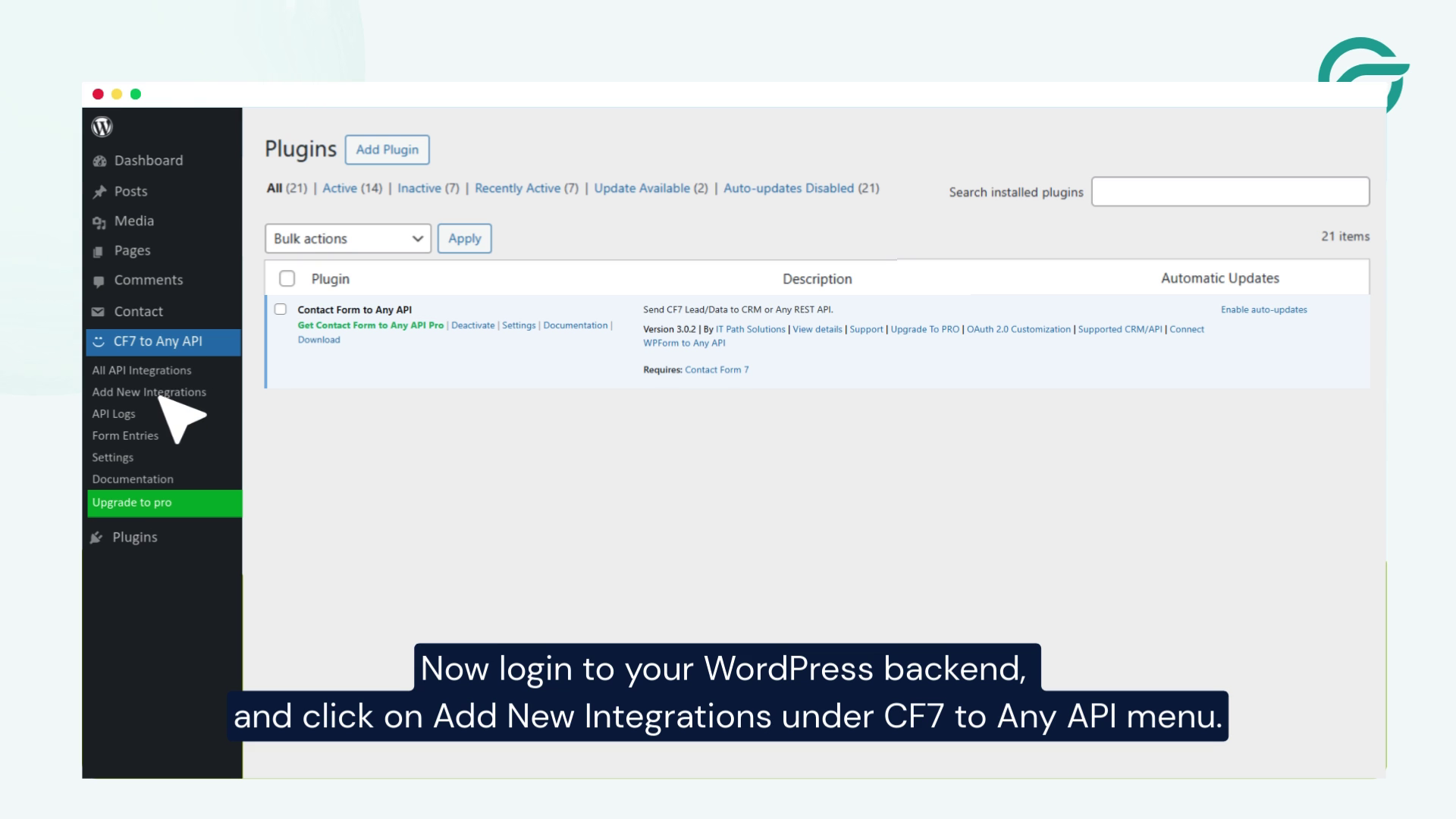Select the select-all plugins header checkbox
Viewport: 1456px width, 819px height.
pyautogui.click(x=287, y=278)
